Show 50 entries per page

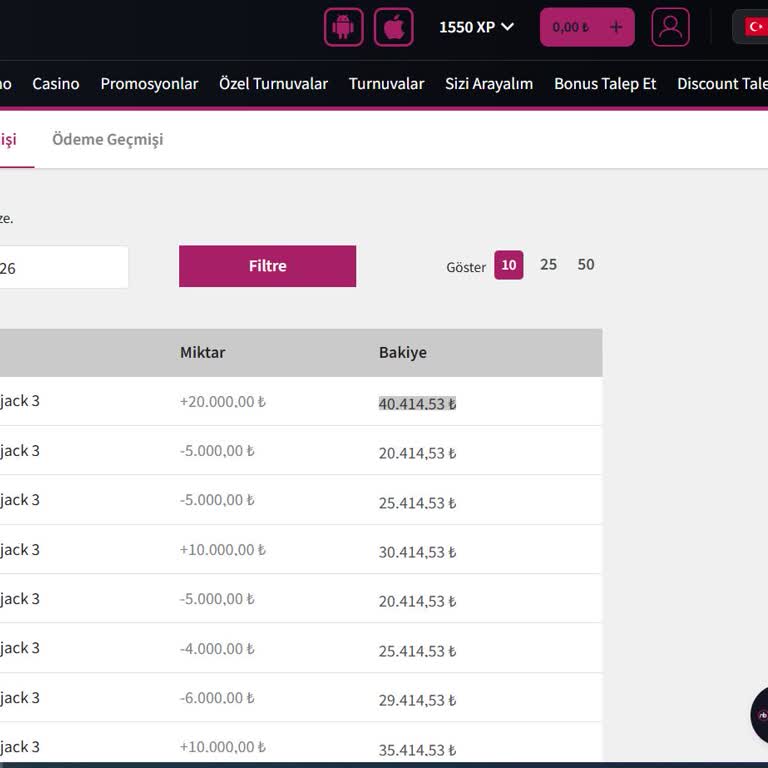586,265
